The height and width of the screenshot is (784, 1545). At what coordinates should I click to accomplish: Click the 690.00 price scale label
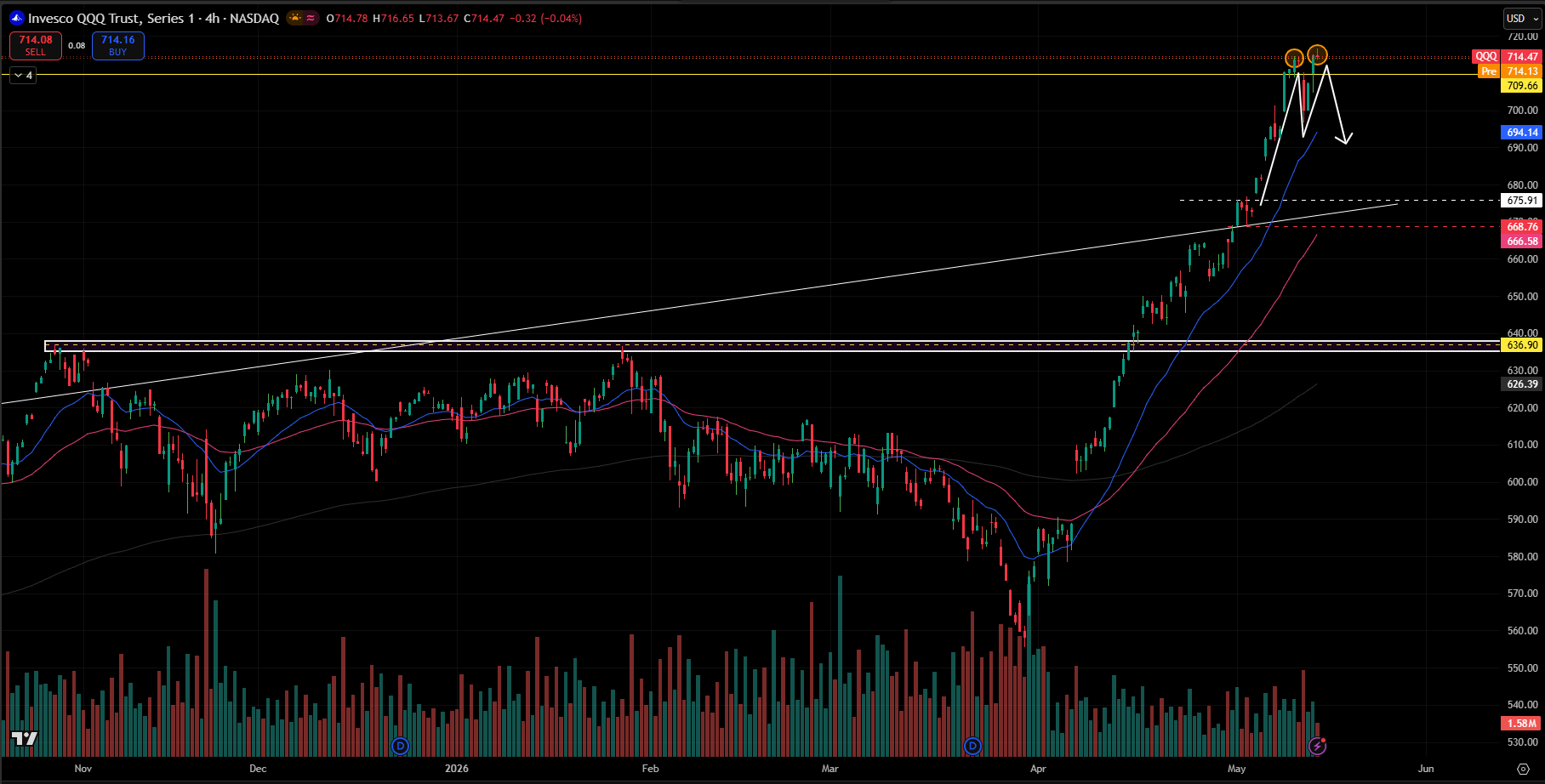pos(1522,148)
